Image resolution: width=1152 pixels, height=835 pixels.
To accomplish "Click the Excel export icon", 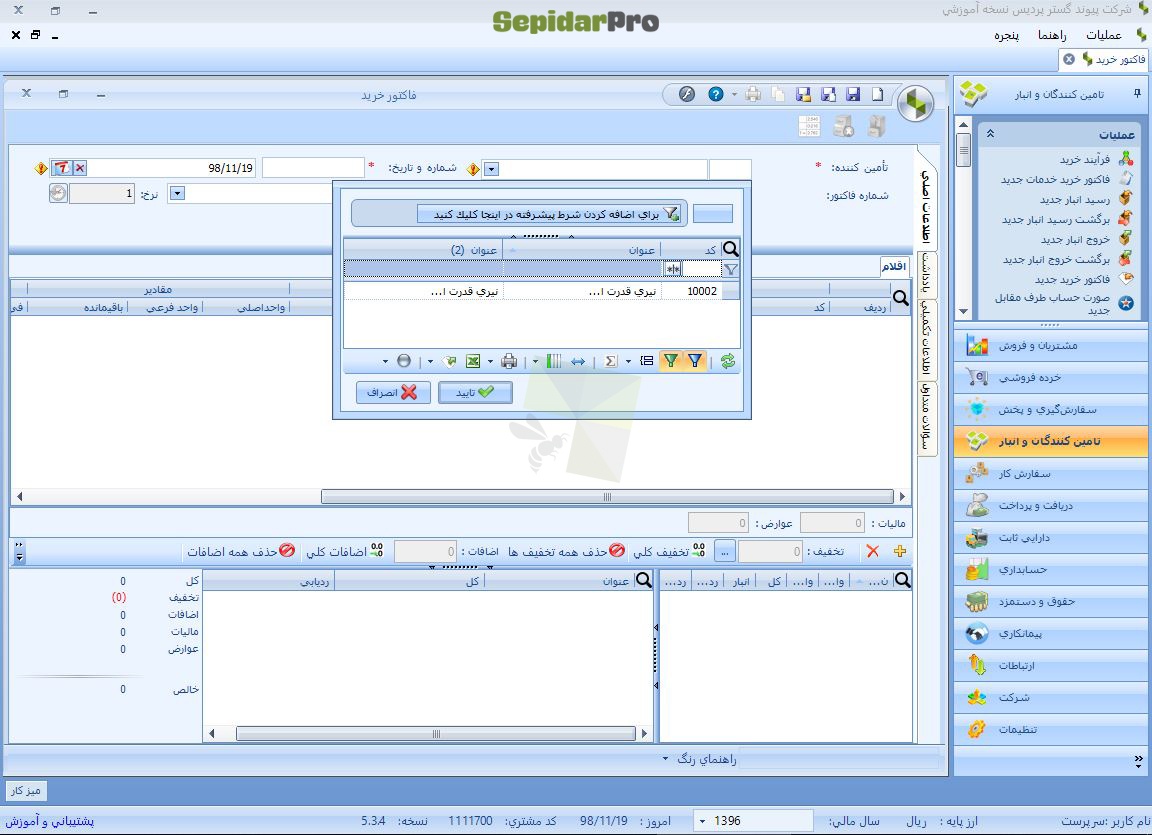I will point(473,361).
